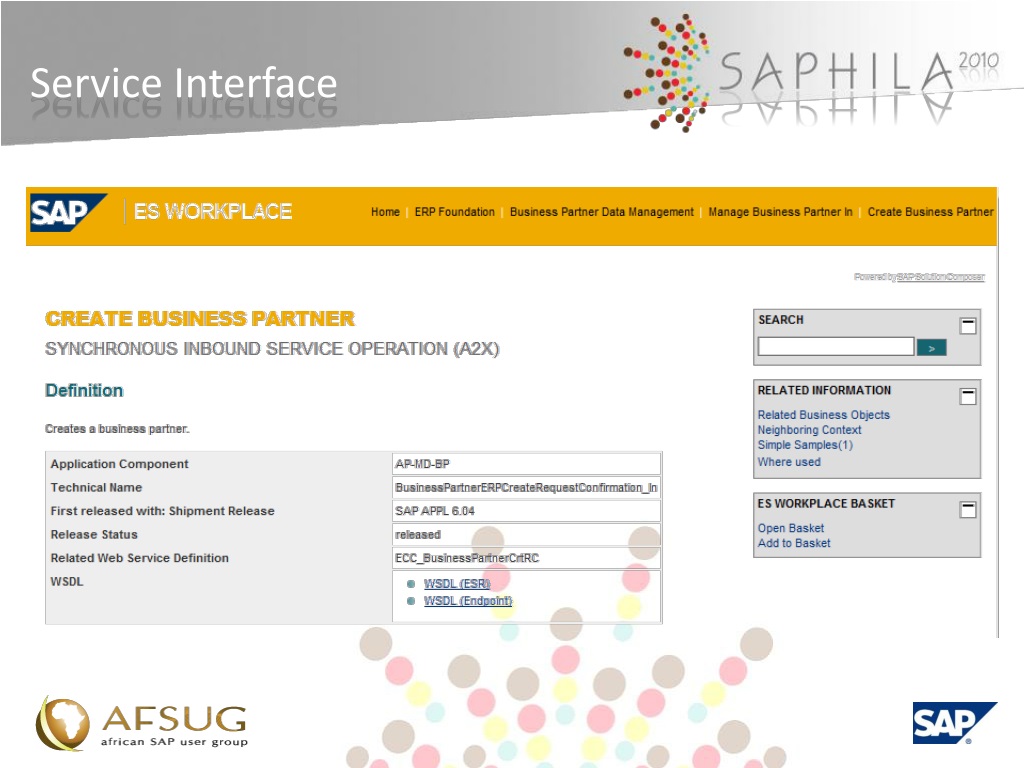The height and width of the screenshot is (768, 1024).
Task: Open the WSDL (Endpoint) link
Action: click(468, 601)
